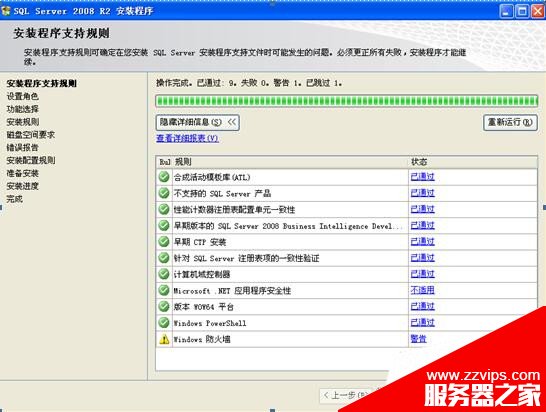546x412 pixels.
Task: Select 安装进度 step in sidebar
Action: click(22, 186)
